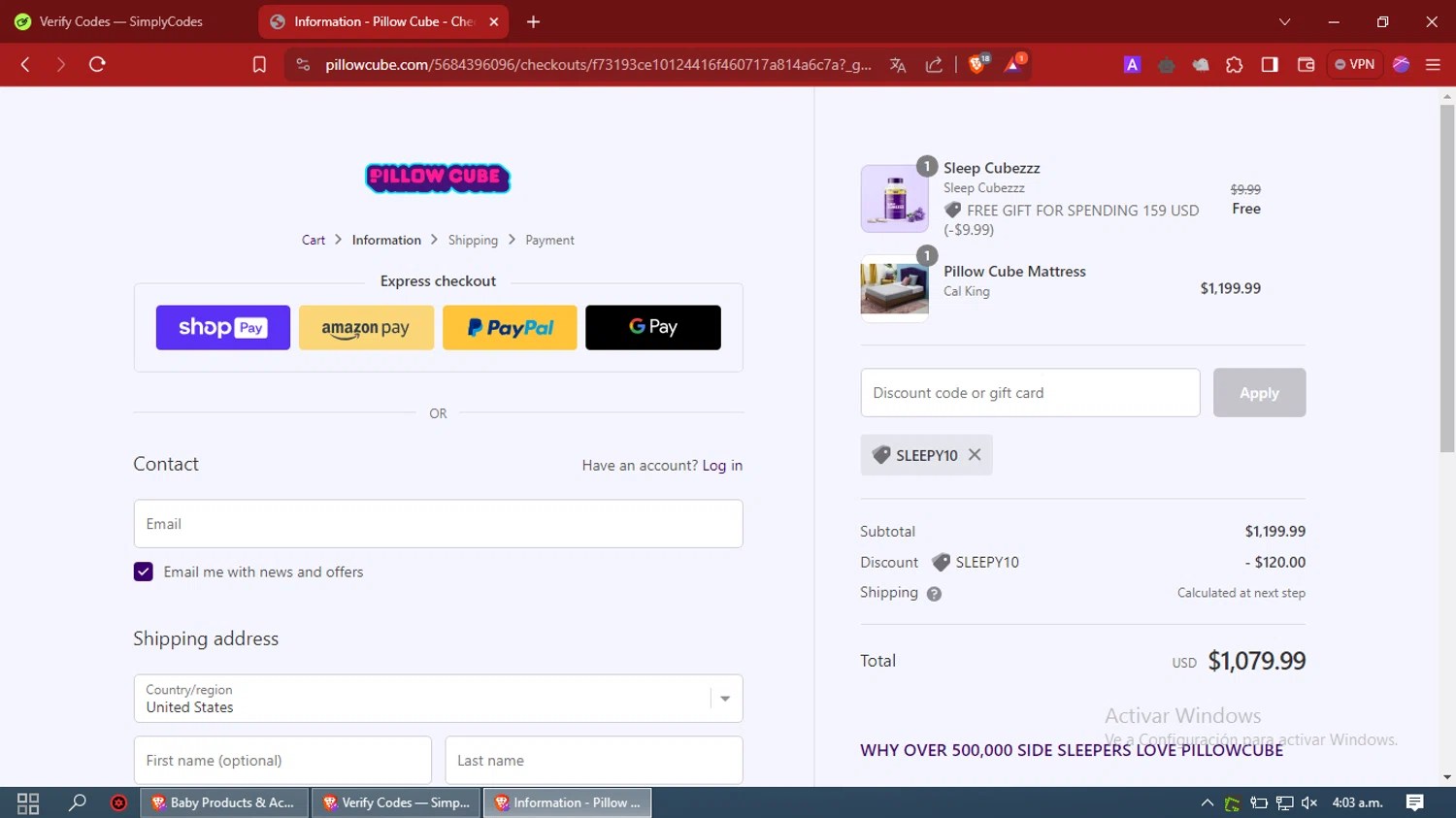1456x818 pixels.
Task: Remove the SLEEPY10 discount code
Action: click(975, 454)
